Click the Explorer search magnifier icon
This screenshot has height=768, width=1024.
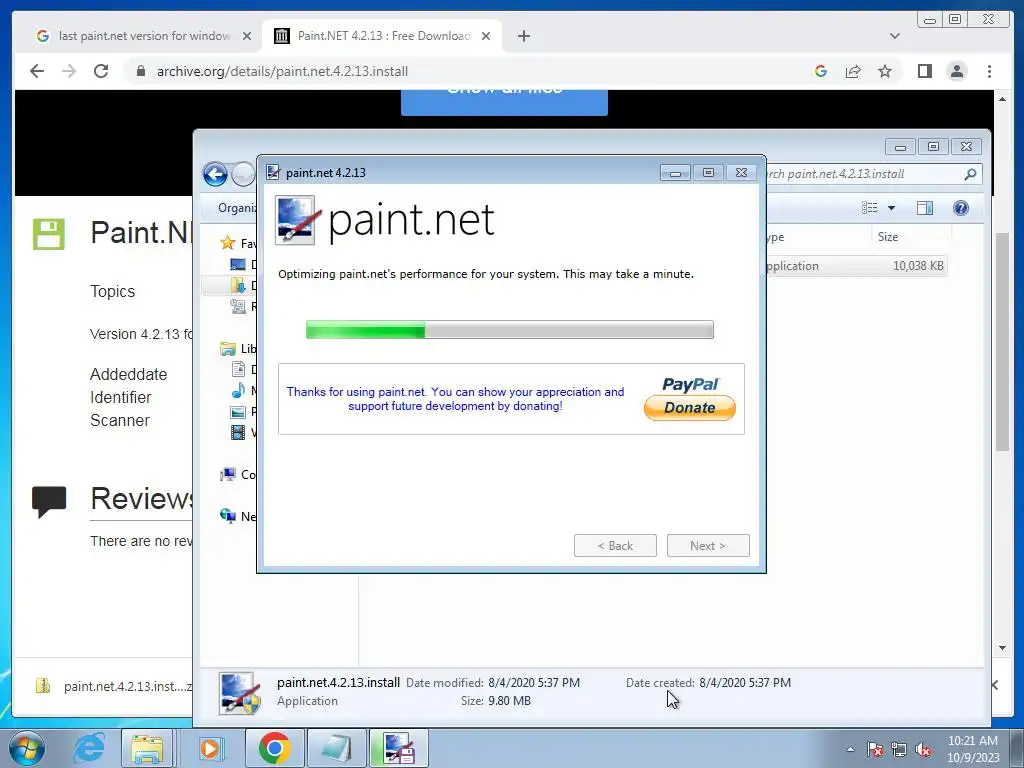coord(970,174)
